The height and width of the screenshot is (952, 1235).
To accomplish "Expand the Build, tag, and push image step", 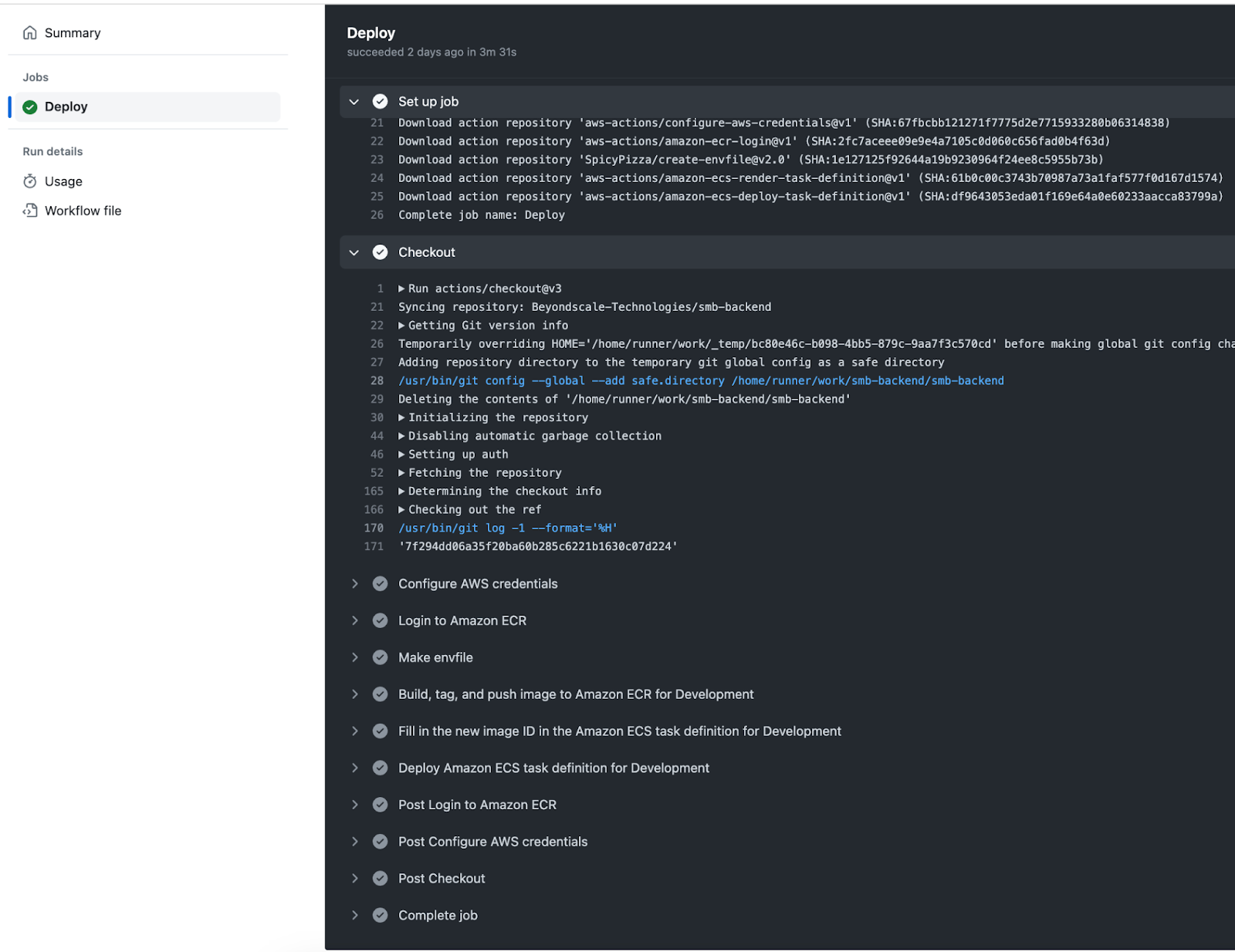I will pyautogui.click(x=354, y=694).
